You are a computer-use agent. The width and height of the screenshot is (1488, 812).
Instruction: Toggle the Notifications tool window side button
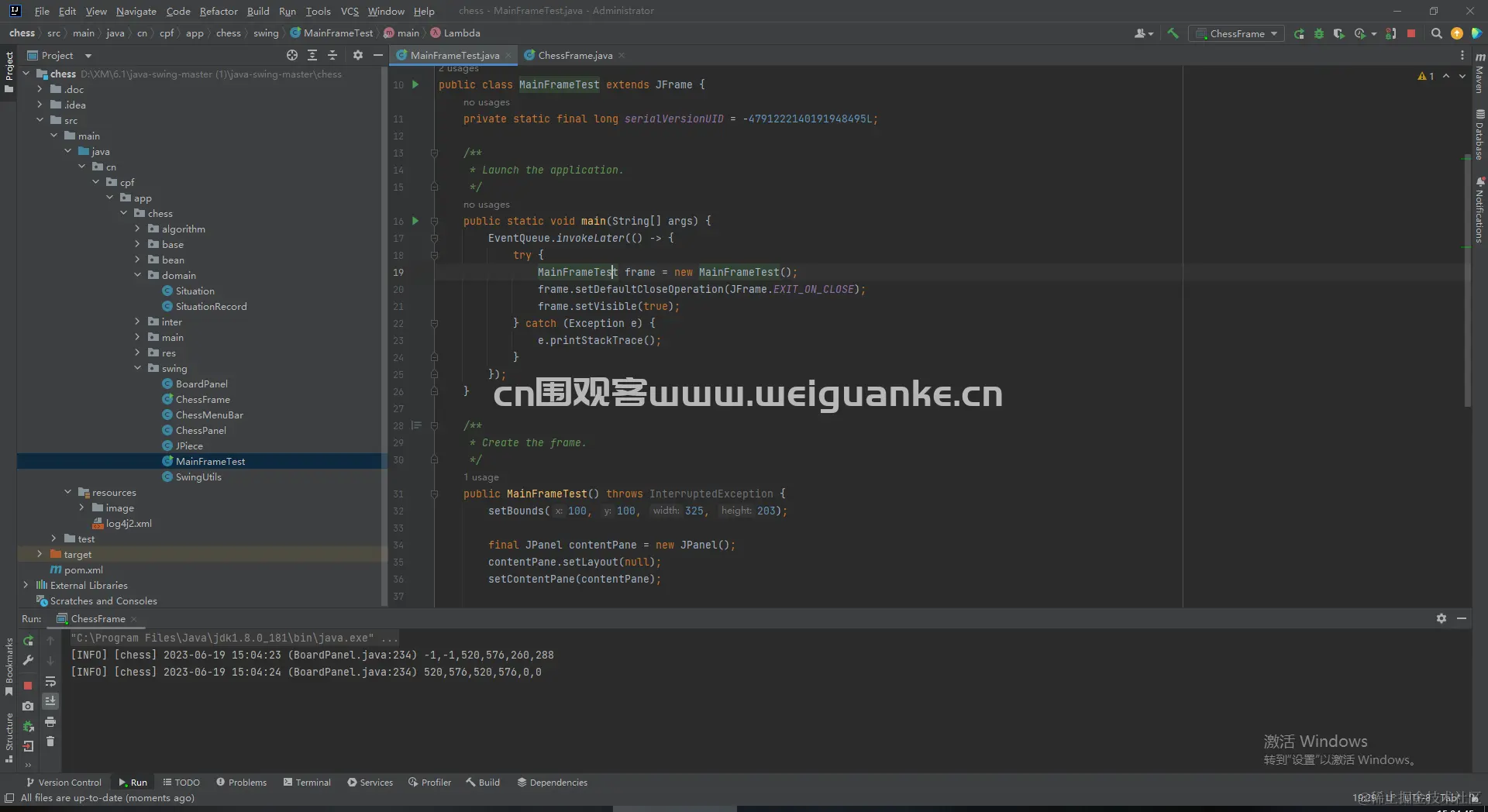coord(1479,211)
